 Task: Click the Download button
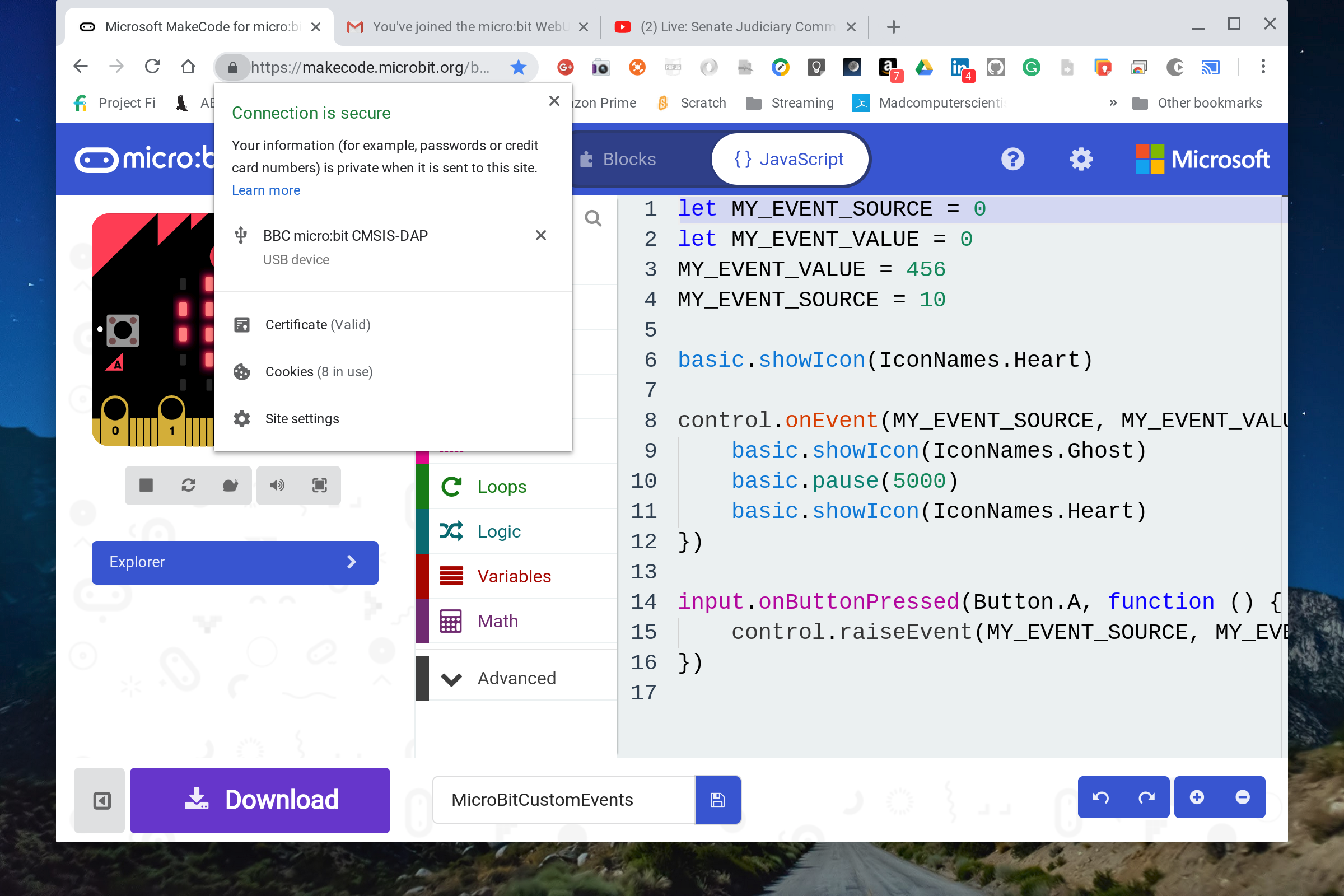point(260,800)
